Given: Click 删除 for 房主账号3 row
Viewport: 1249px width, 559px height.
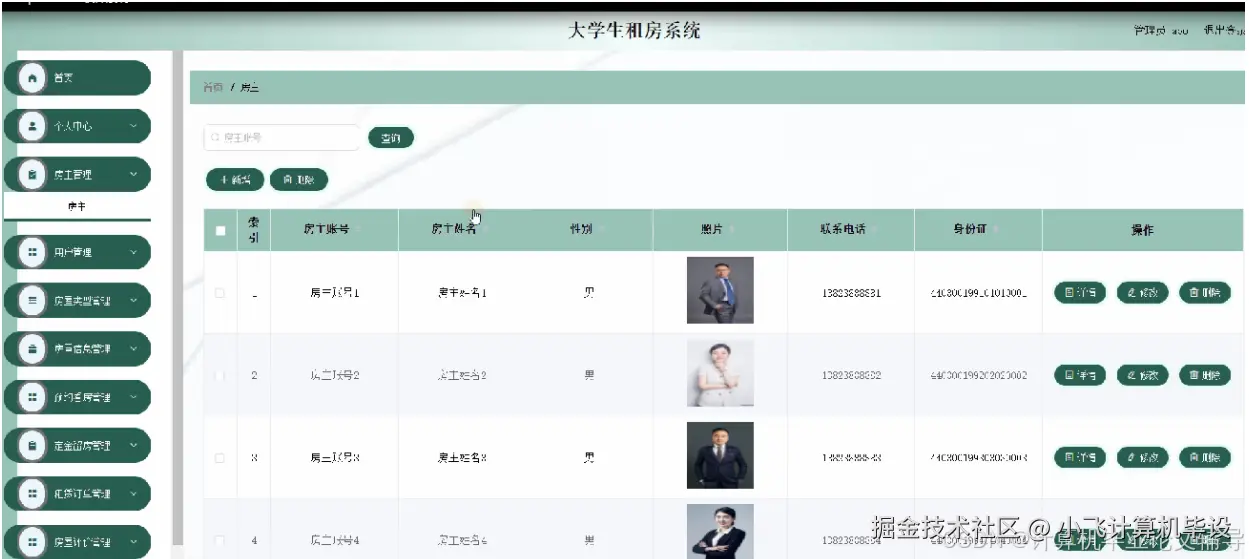Looking at the screenshot, I should point(1205,458).
